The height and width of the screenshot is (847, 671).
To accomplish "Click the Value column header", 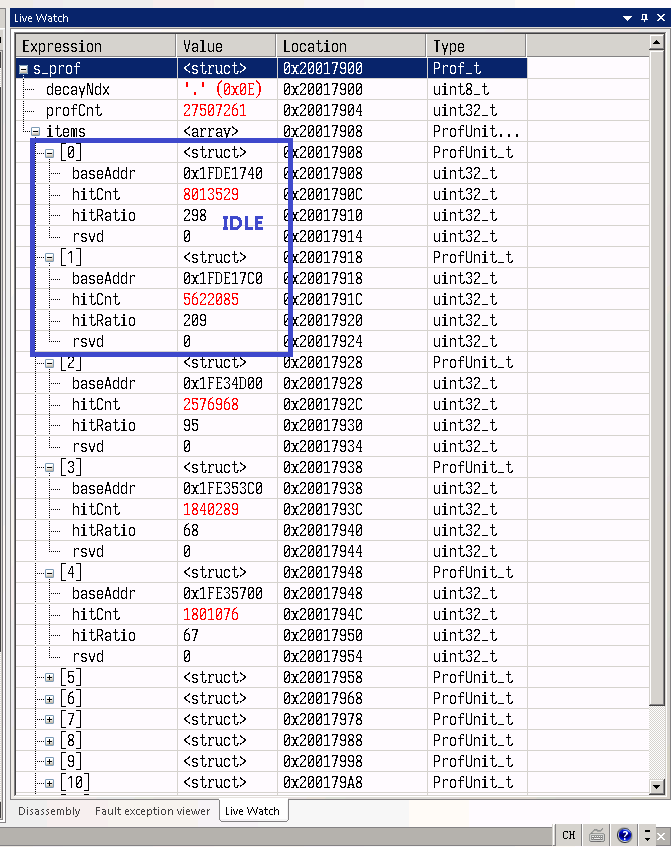I will (226, 46).
